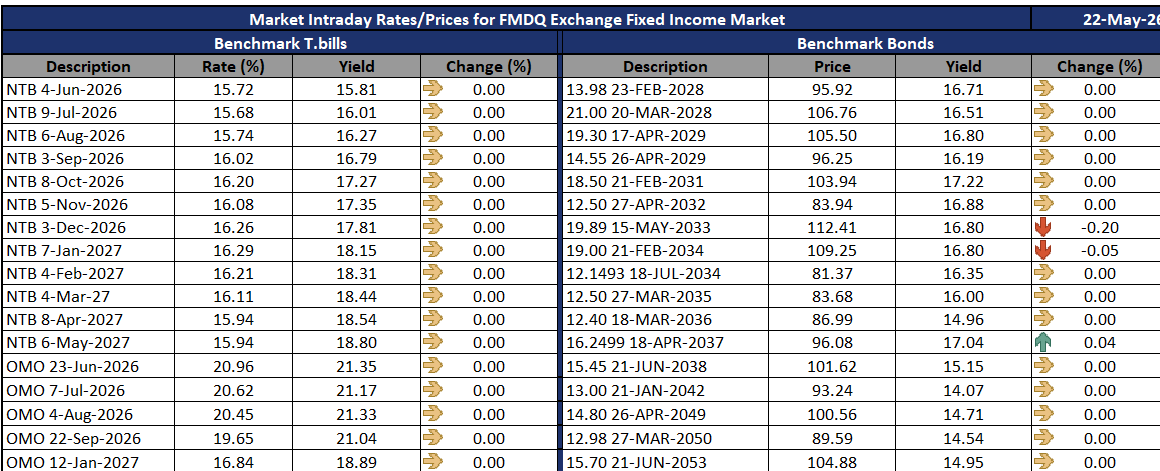Select the NTB 4-Jun-2026 description cell
The image size is (1160, 471).
(88, 89)
